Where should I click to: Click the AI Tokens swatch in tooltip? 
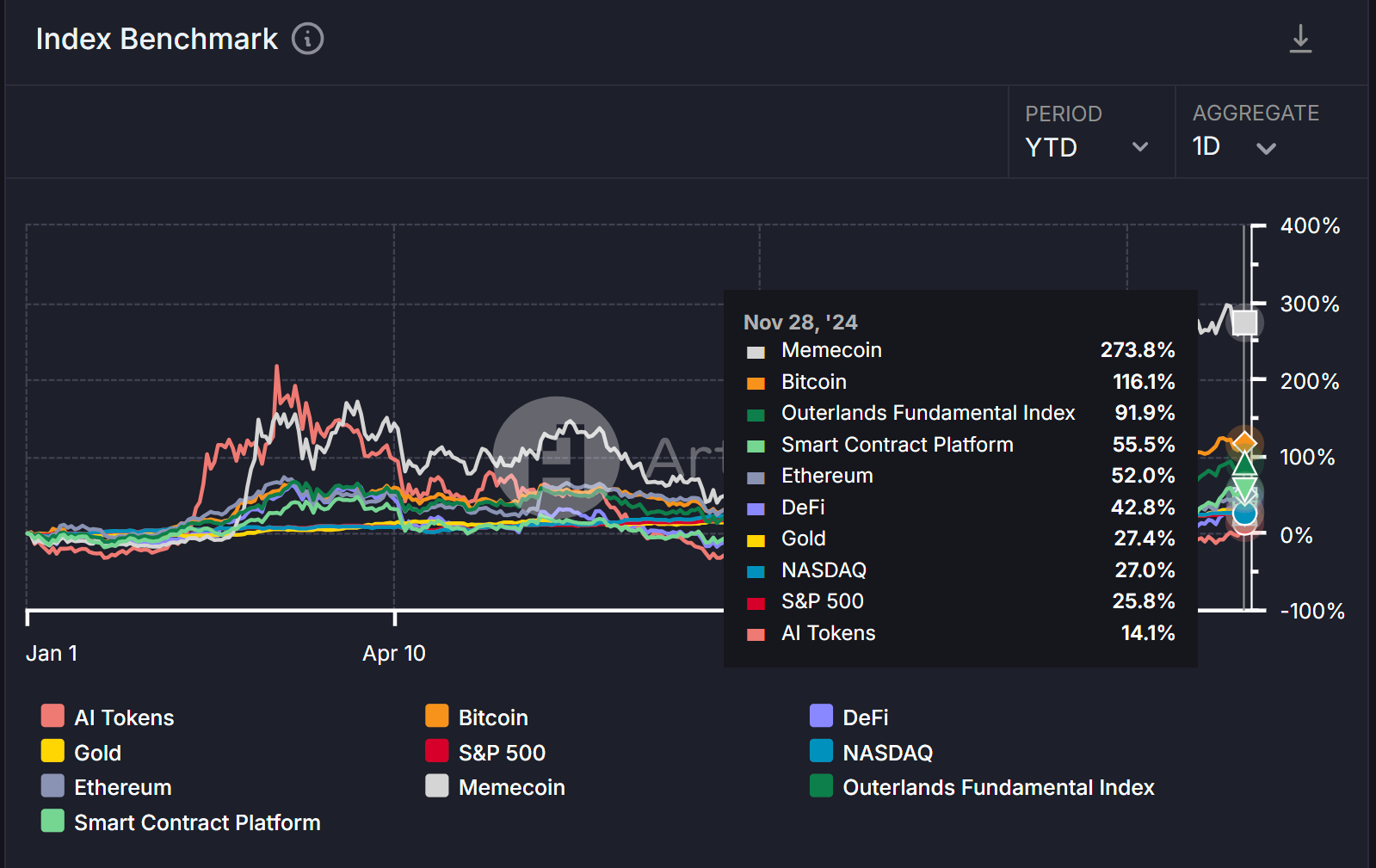pos(756,635)
